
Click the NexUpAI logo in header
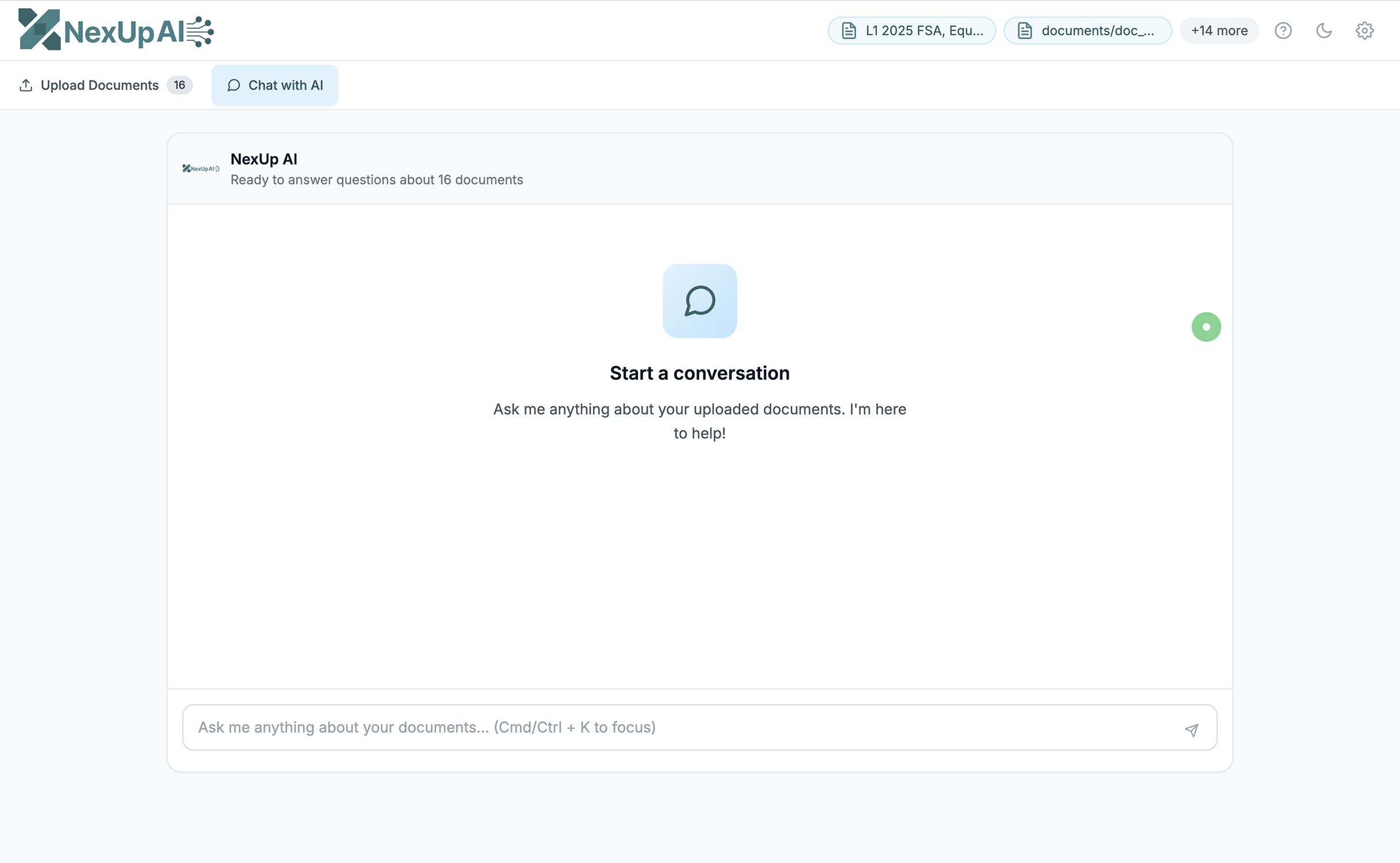point(116,30)
